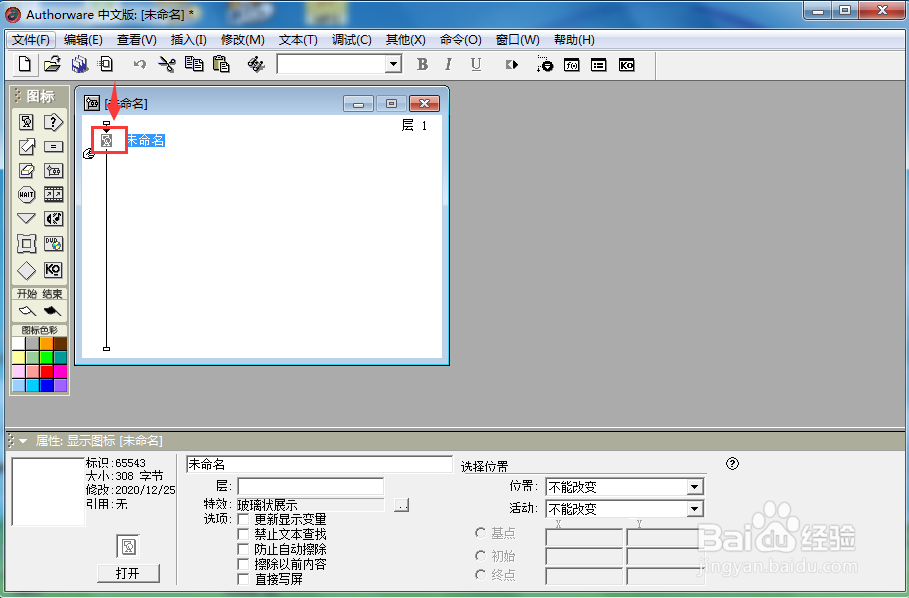Screen dimensions: 909x598
Task: Select the 基点 radio button
Action: pos(481,533)
